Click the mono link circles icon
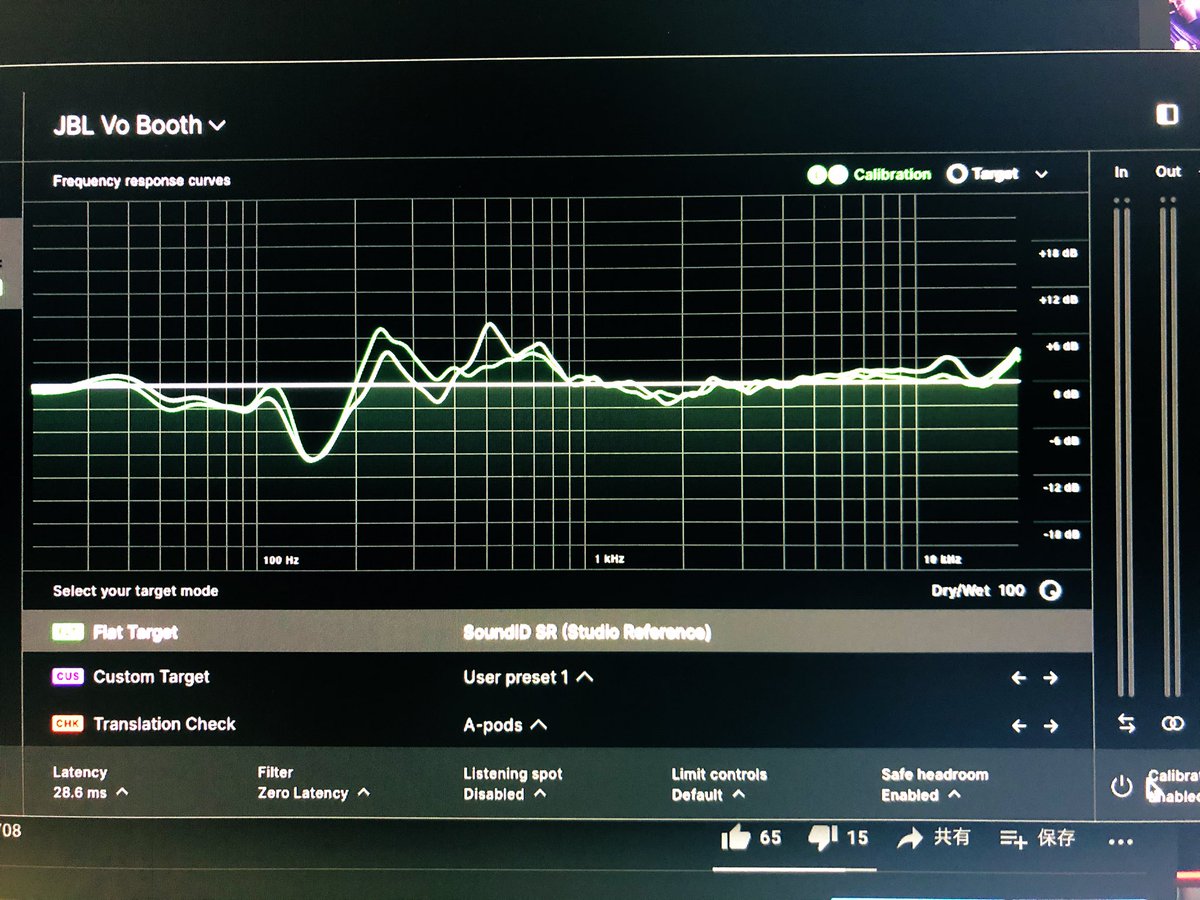This screenshot has width=1200, height=900. coord(1173,723)
